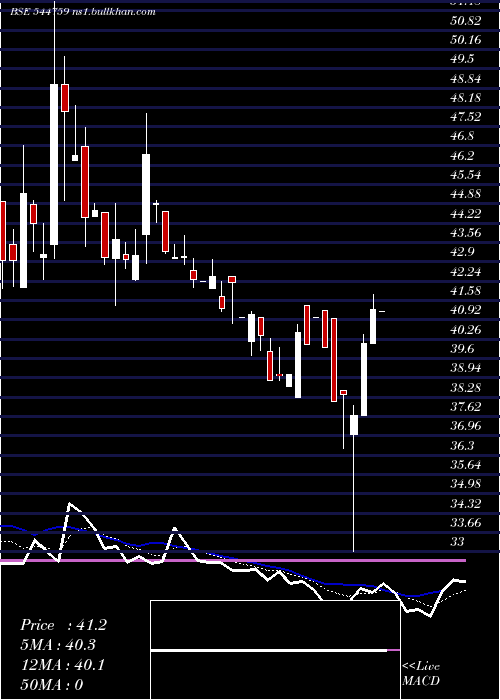Click the 35.64 price axis label

(466, 465)
